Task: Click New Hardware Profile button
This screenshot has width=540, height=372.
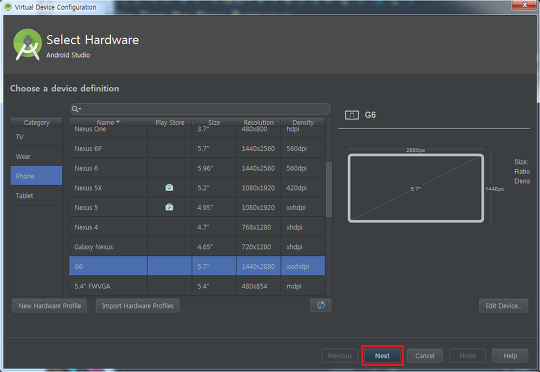Action: point(50,306)
